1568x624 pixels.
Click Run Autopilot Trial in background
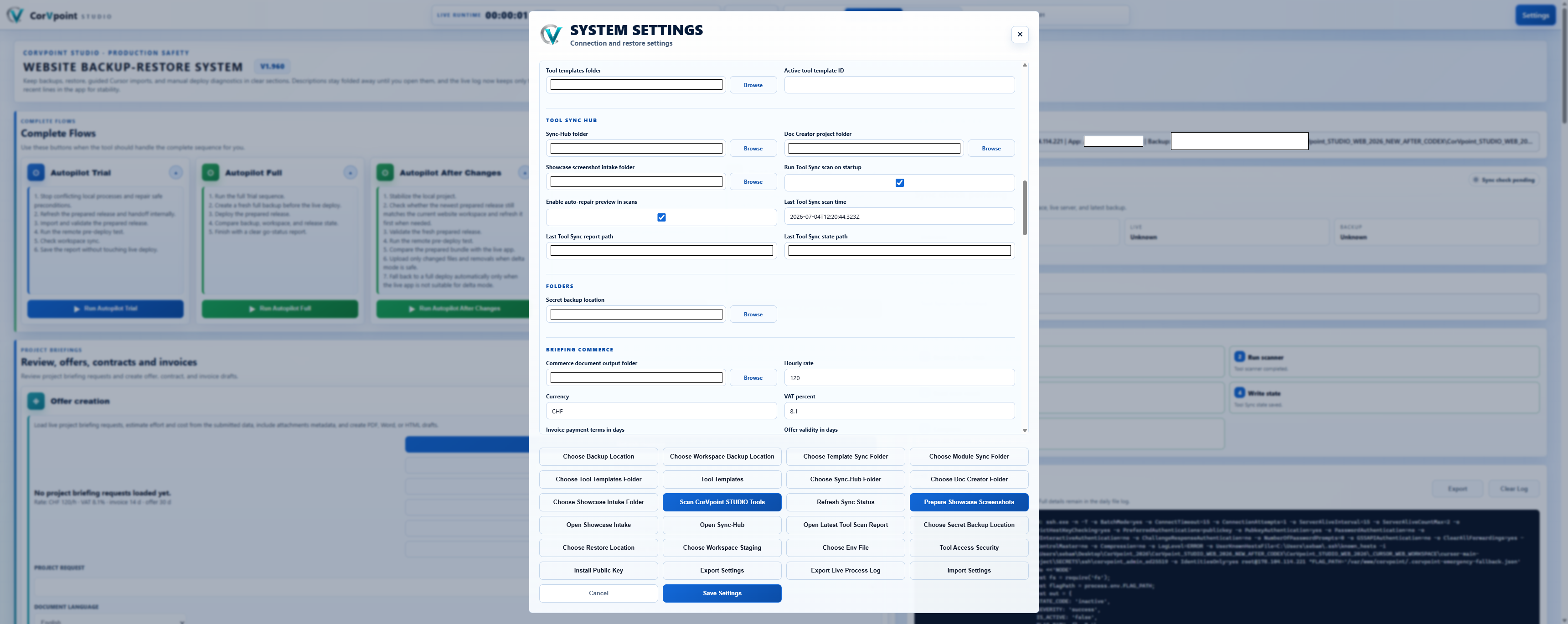pyautogui.click(x=105, y=309)
